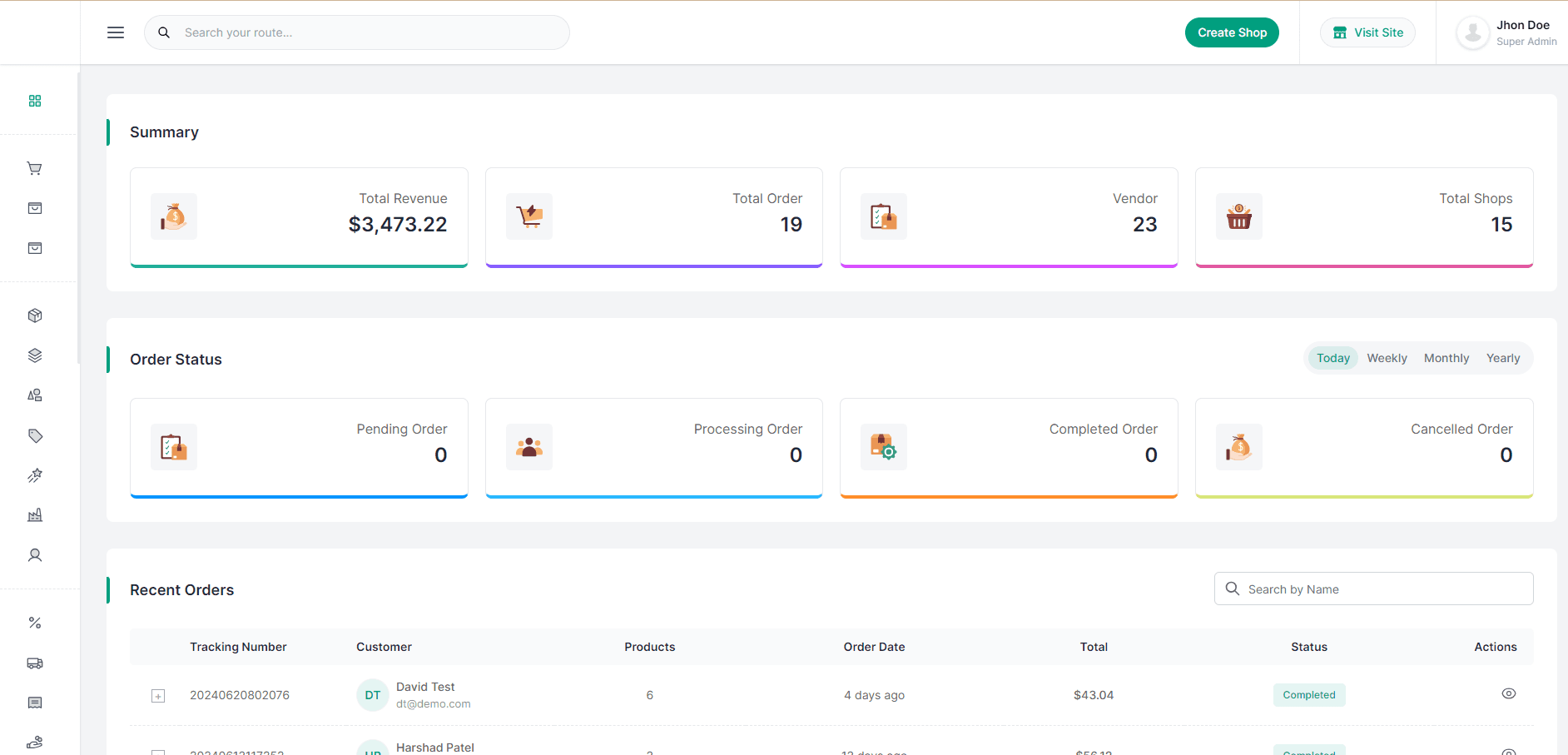1568x755 pixels.
Task: Expand the David Test order row
Action: pyautogui.click(x=158, y=695)
